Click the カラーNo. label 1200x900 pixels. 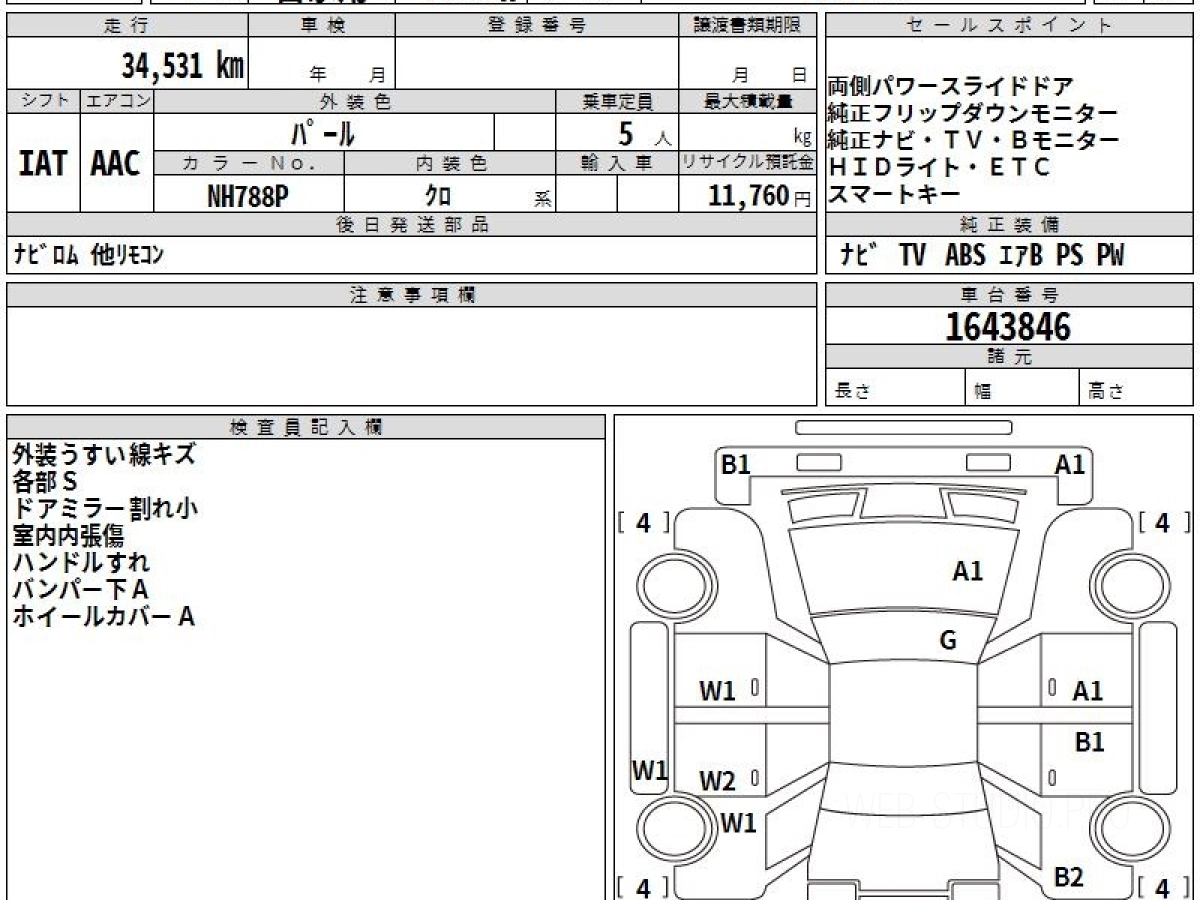click(249, 163)
